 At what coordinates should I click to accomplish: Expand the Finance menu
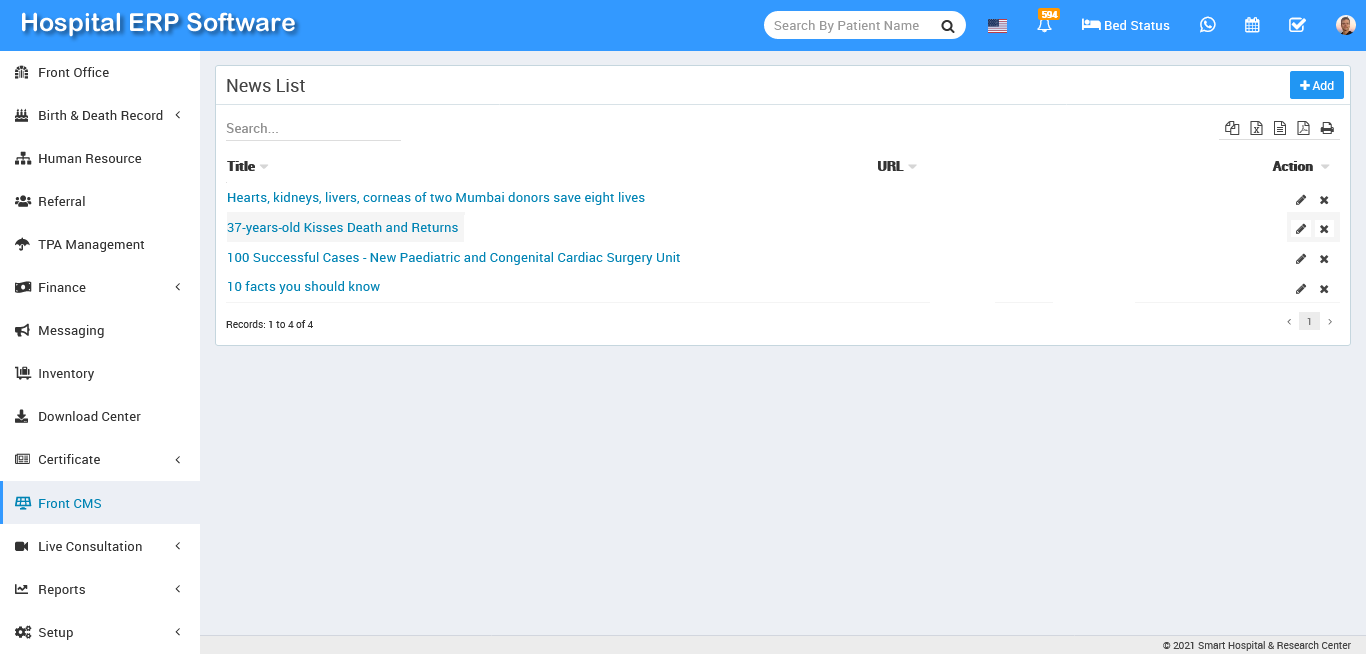coord(100,287)
